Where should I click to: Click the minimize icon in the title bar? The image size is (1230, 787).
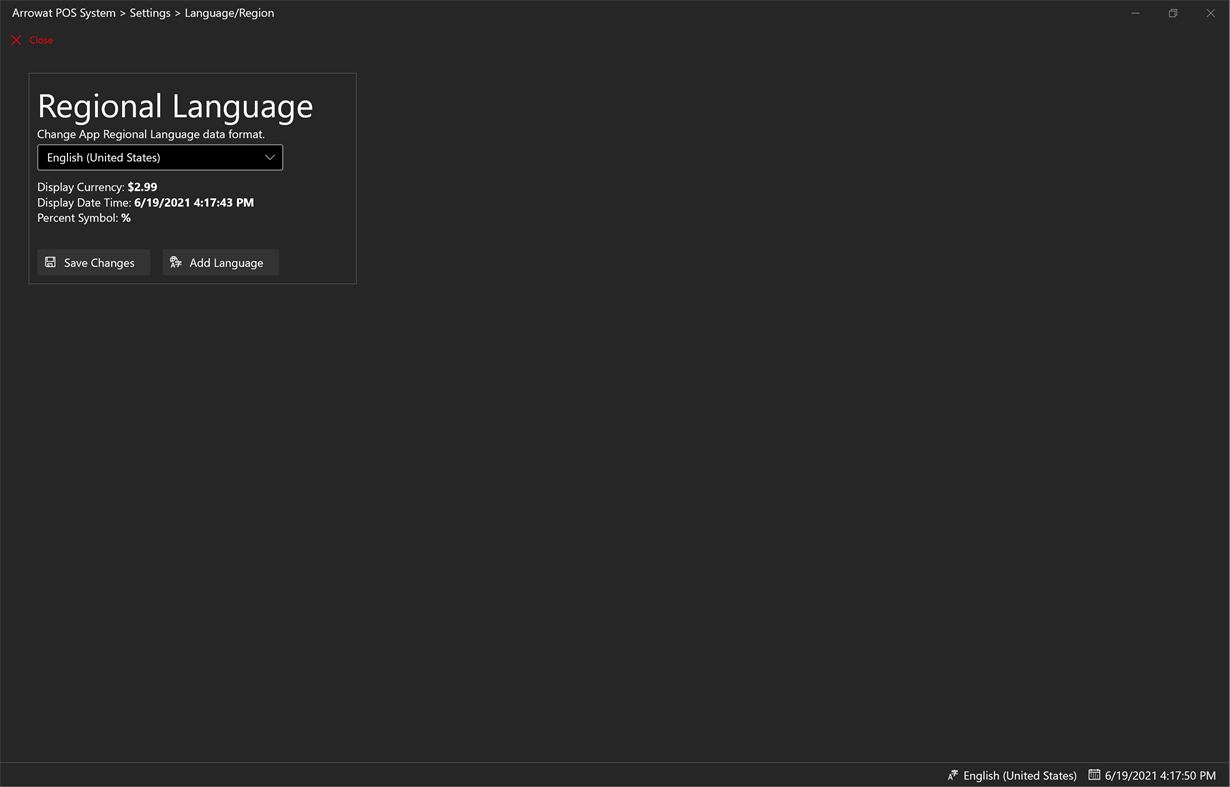(x=1135, y=13)
